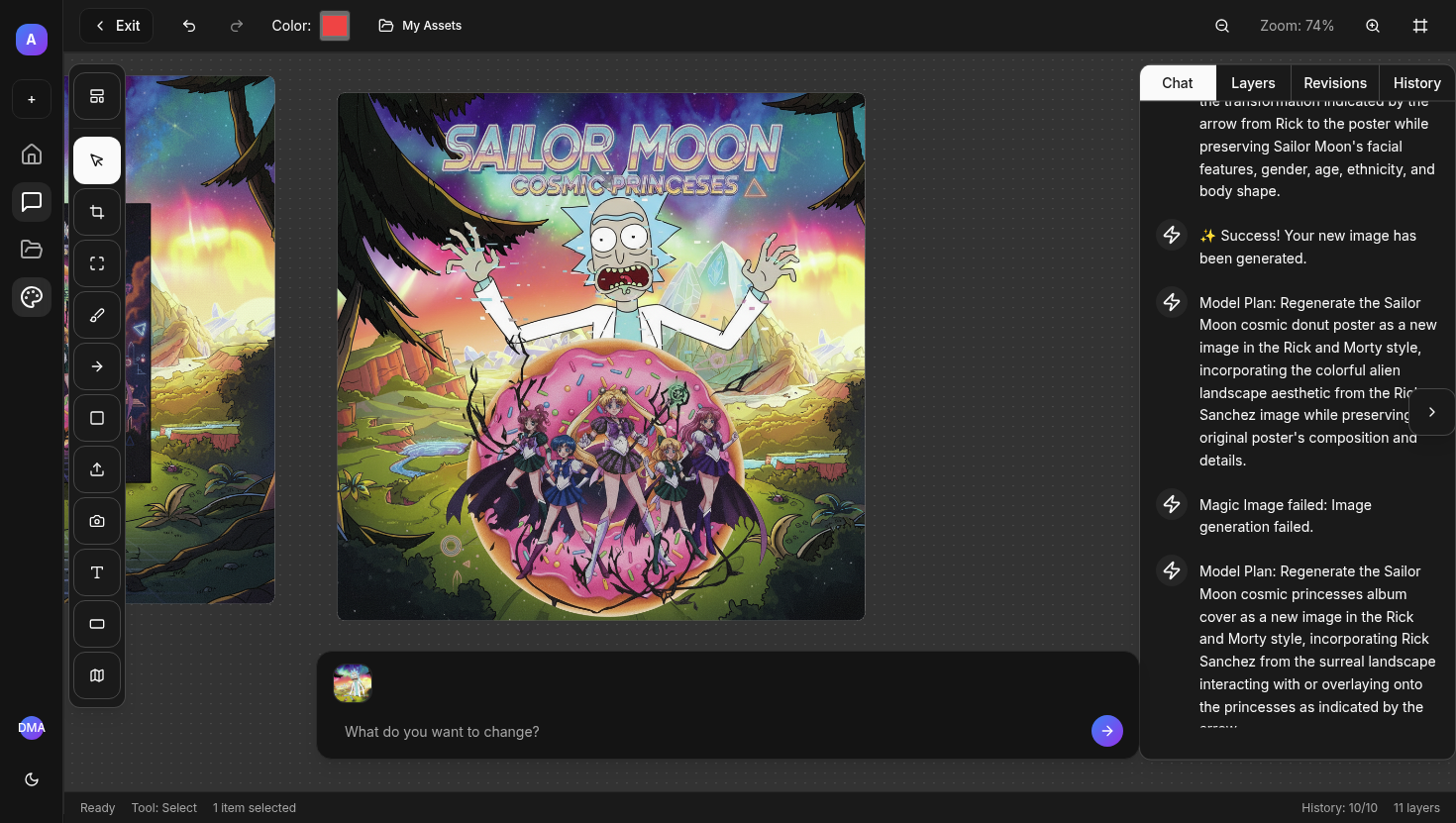
Task: Switch to the Layers tab
Action: click(1252, 83)
